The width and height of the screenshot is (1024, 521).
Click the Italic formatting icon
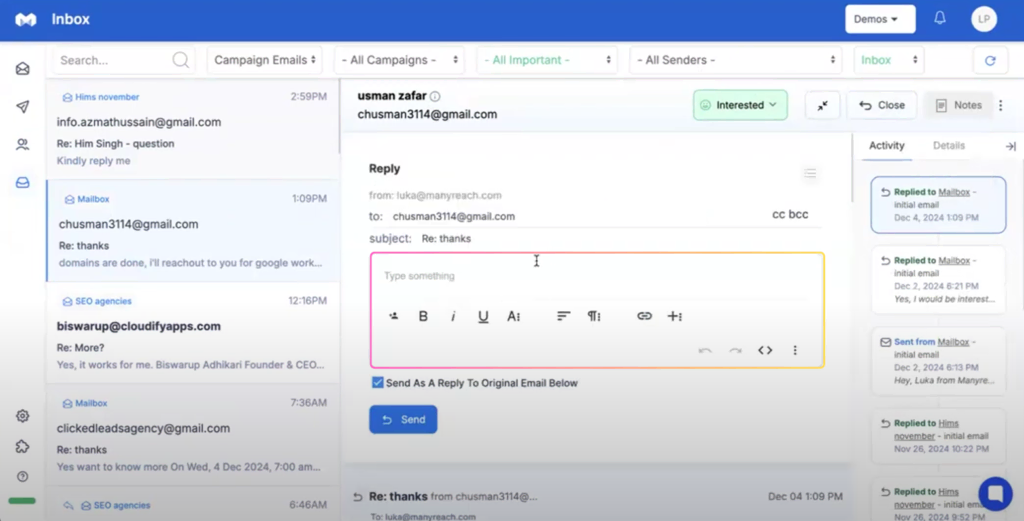453,316
